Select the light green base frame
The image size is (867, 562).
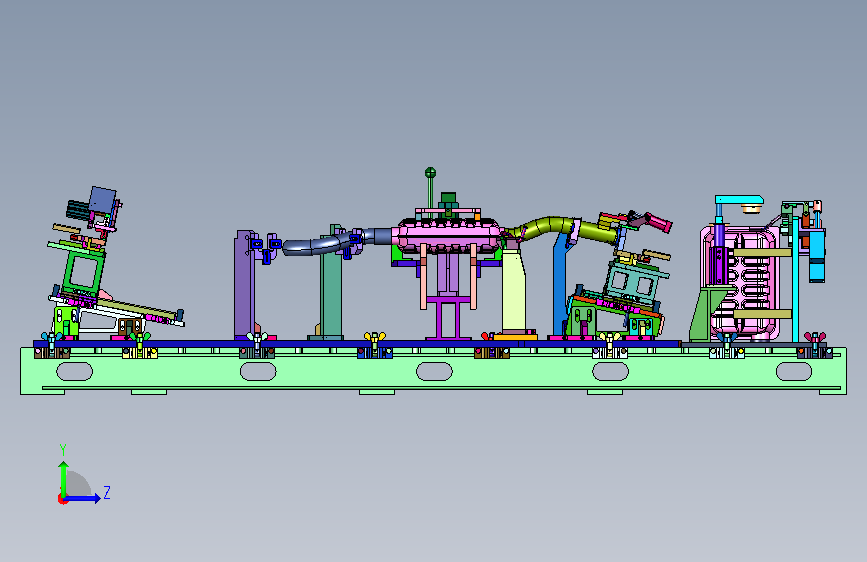(434, 371)
